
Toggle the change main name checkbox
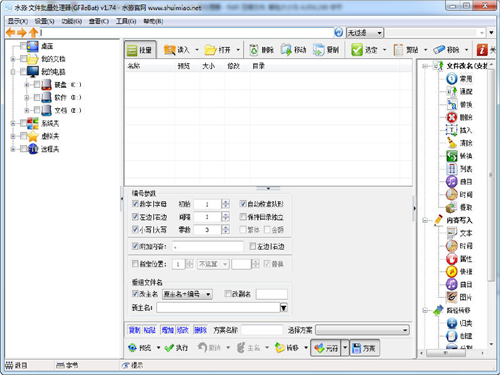point(135,293)
